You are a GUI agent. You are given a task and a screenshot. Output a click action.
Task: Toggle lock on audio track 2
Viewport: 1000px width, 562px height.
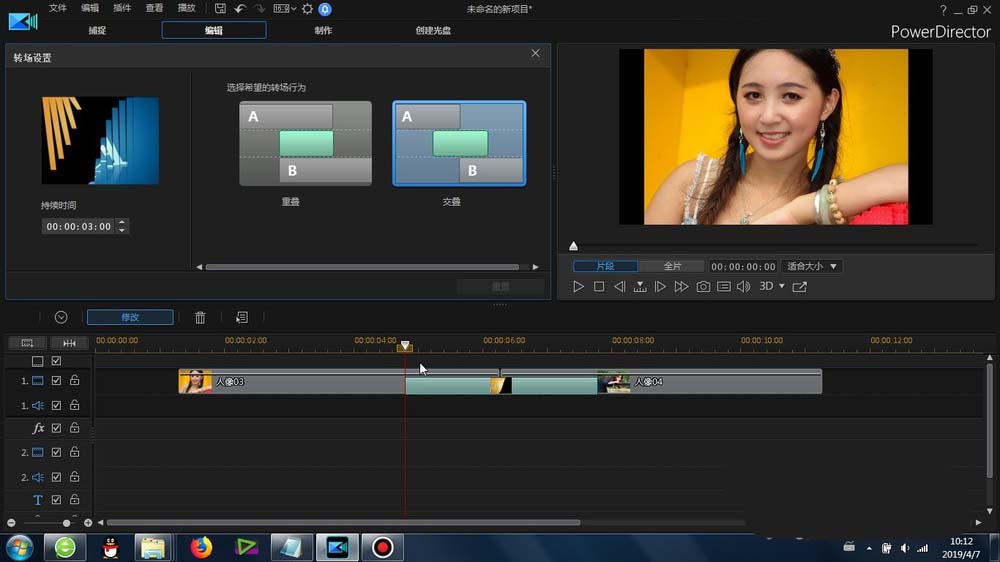74,477
